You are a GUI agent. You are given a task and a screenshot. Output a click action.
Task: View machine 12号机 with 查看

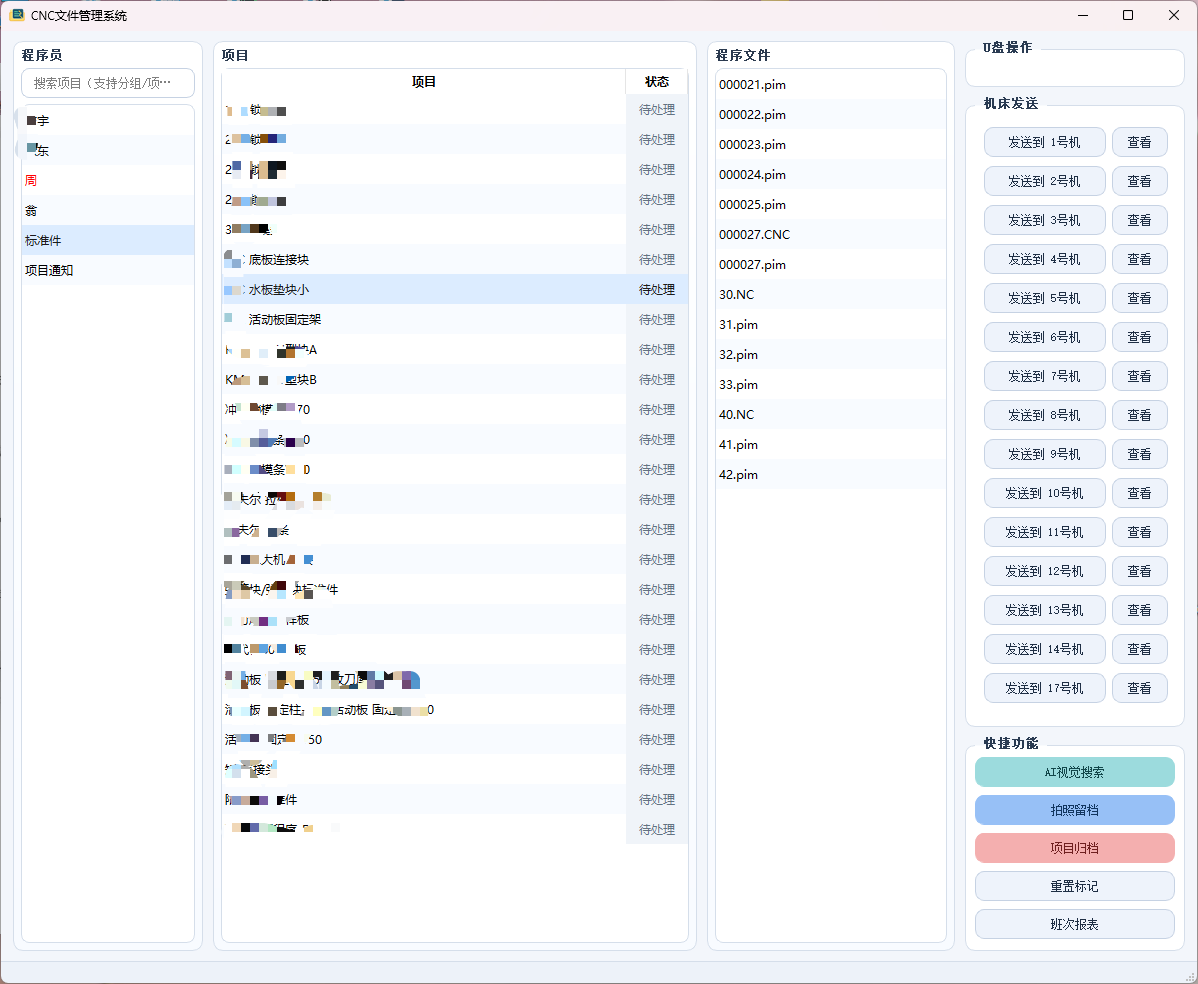tap(1139, 571)
